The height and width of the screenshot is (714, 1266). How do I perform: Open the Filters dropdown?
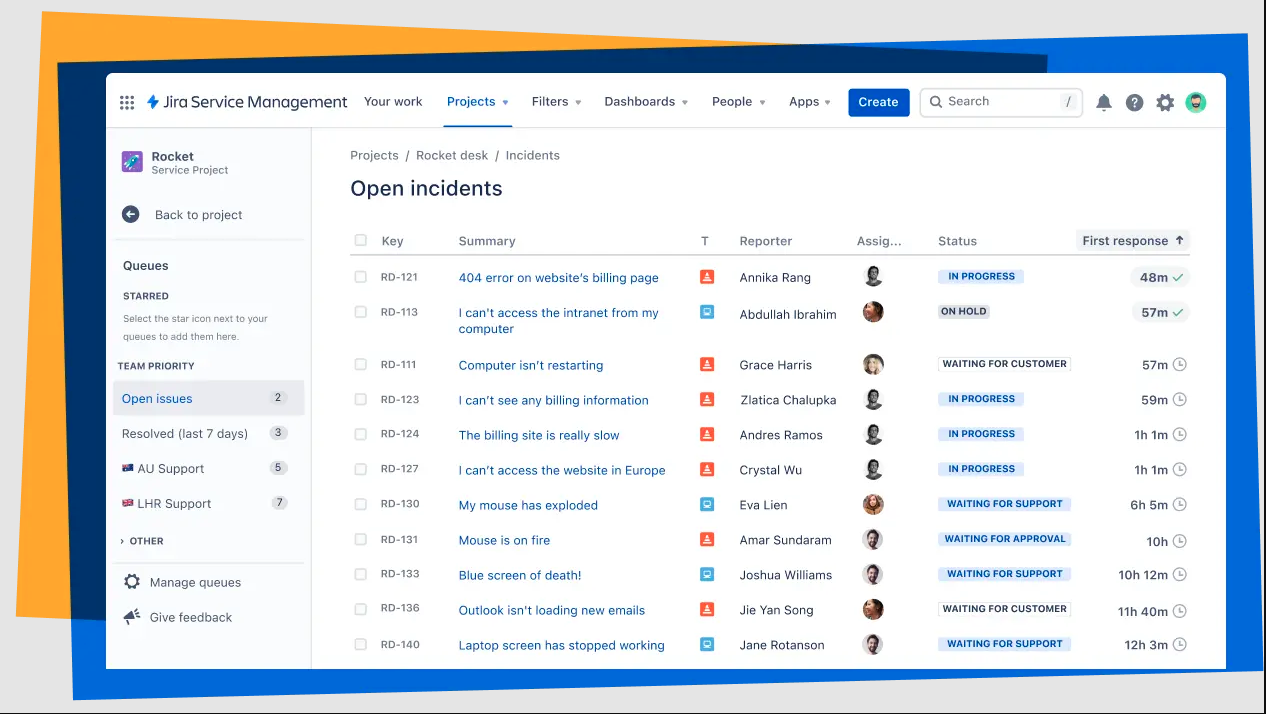[x=556, y=102]
